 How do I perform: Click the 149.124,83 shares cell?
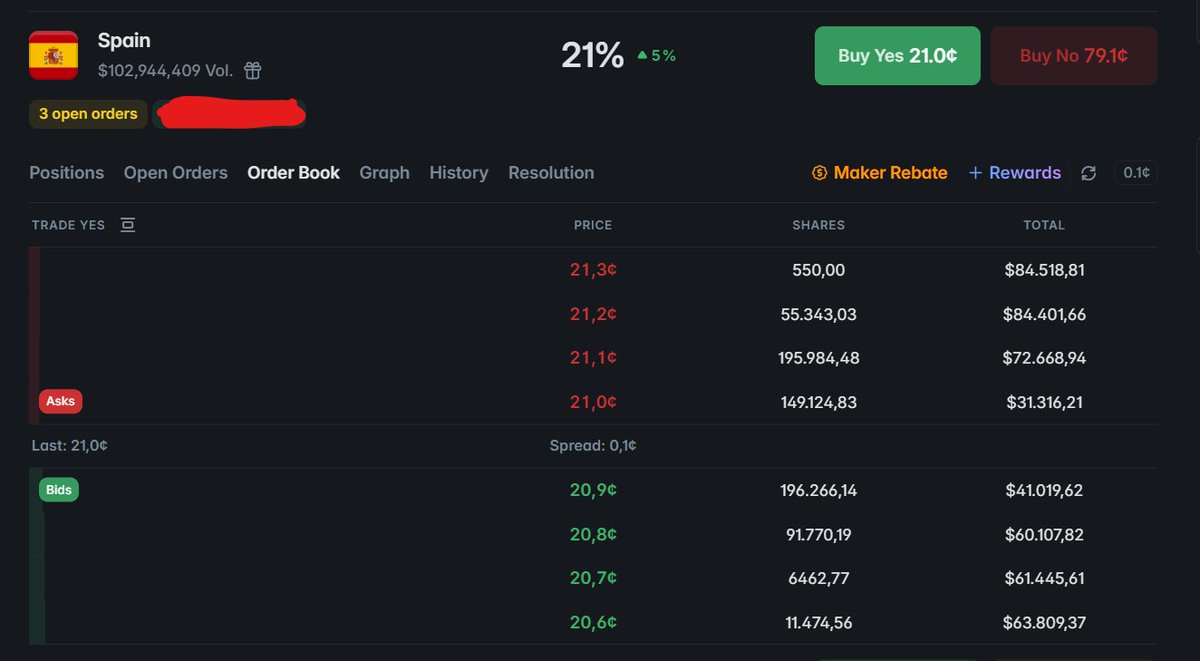(x=819, y=402)
